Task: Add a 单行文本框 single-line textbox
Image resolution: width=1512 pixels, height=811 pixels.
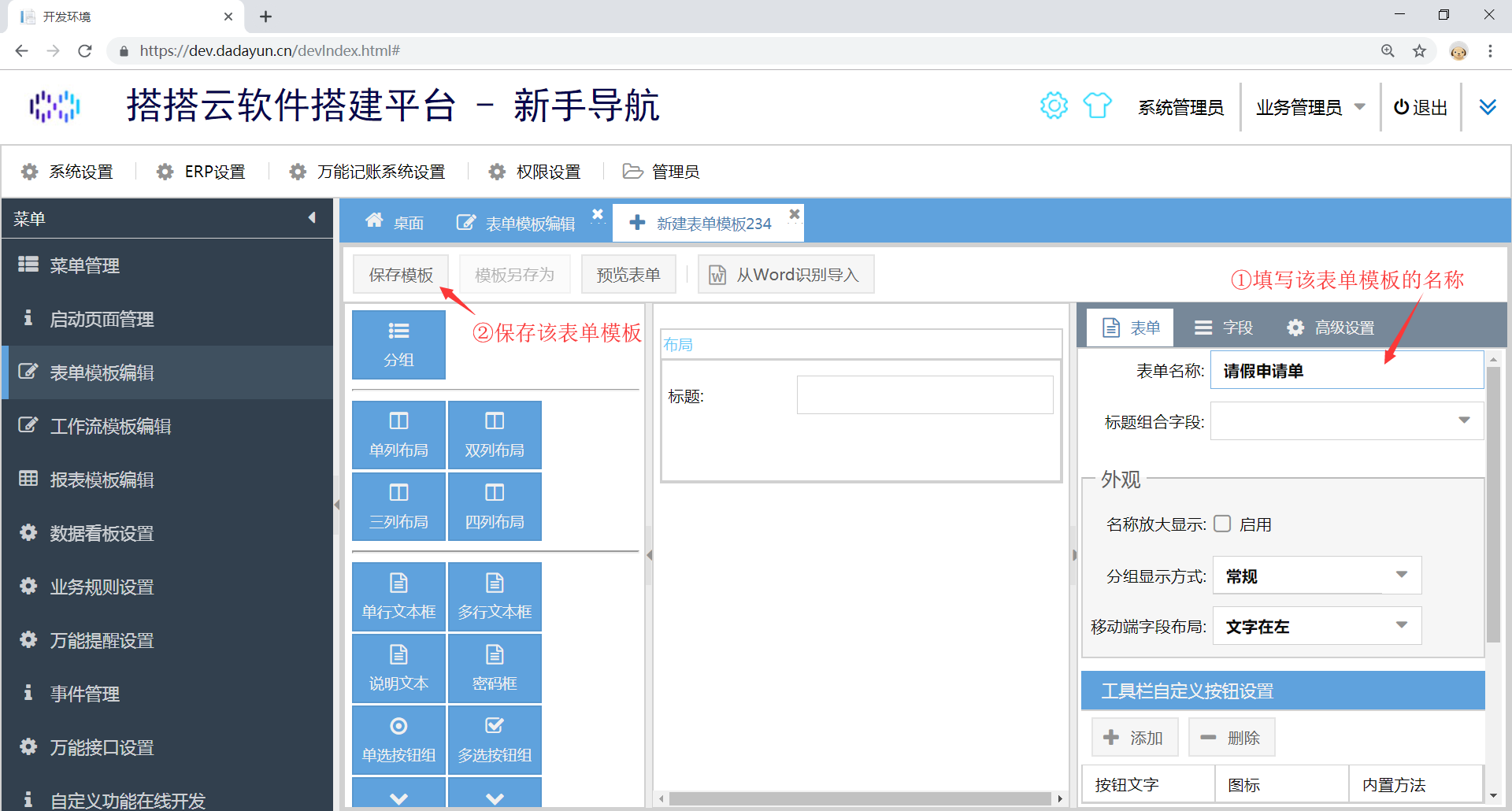Action: click(x=398, y=597)
